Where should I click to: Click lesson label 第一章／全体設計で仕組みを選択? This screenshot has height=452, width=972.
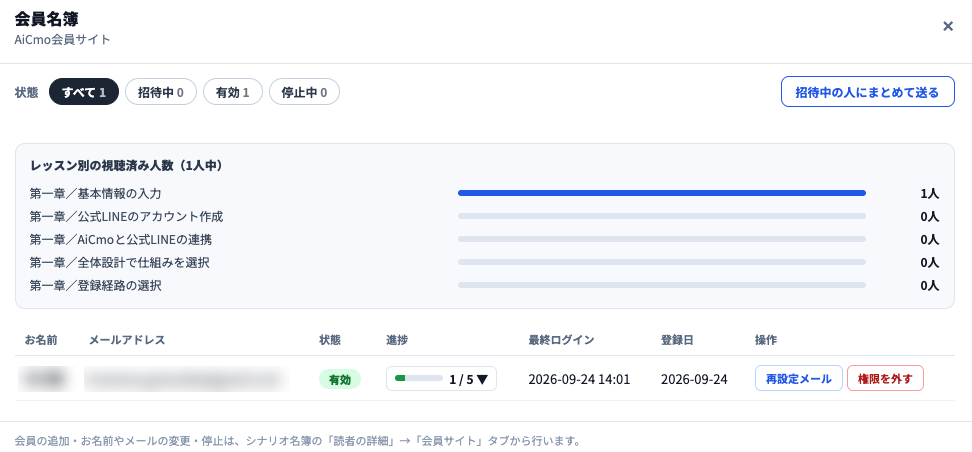[120, 262]
